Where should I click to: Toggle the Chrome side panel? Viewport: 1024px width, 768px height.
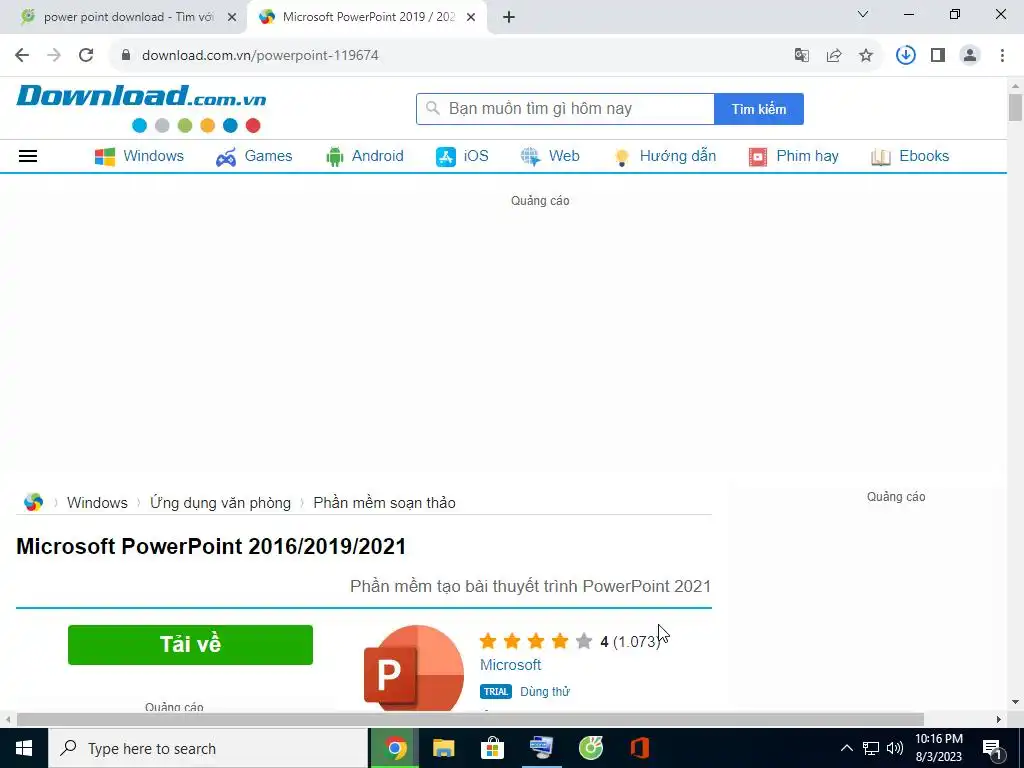coord(938,55)
